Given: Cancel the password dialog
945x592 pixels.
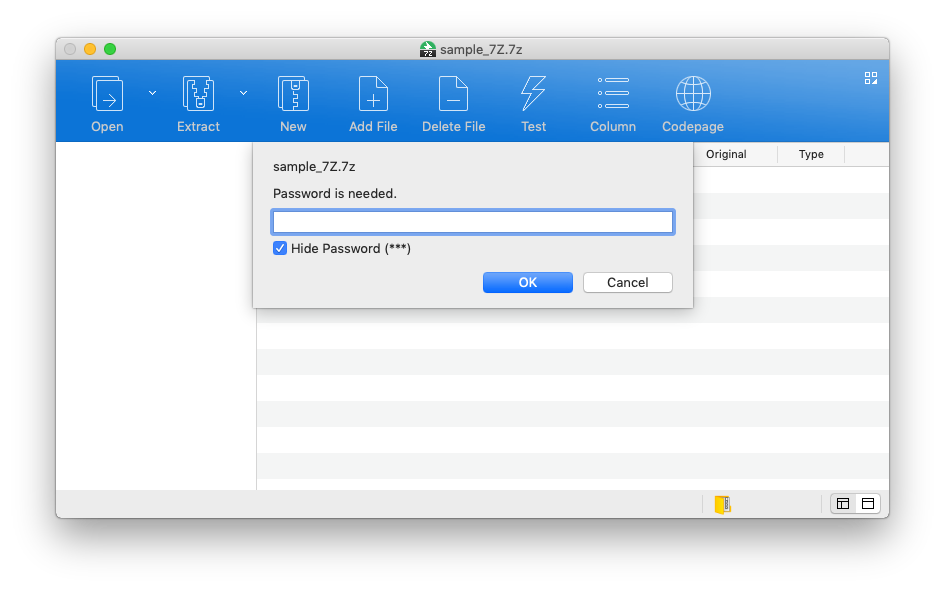Looking at the screenshot, I should pyautogui.click(x=627, y=283).
